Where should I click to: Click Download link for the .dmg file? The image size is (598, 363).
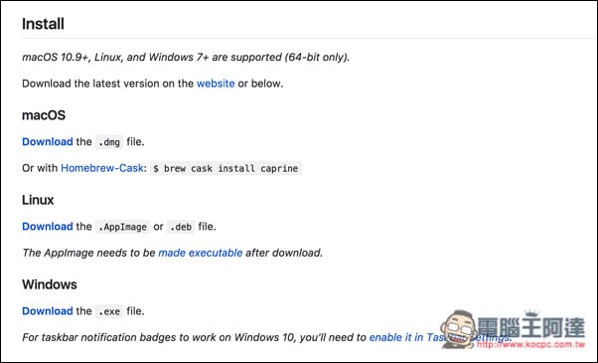(x=47, y=142)
